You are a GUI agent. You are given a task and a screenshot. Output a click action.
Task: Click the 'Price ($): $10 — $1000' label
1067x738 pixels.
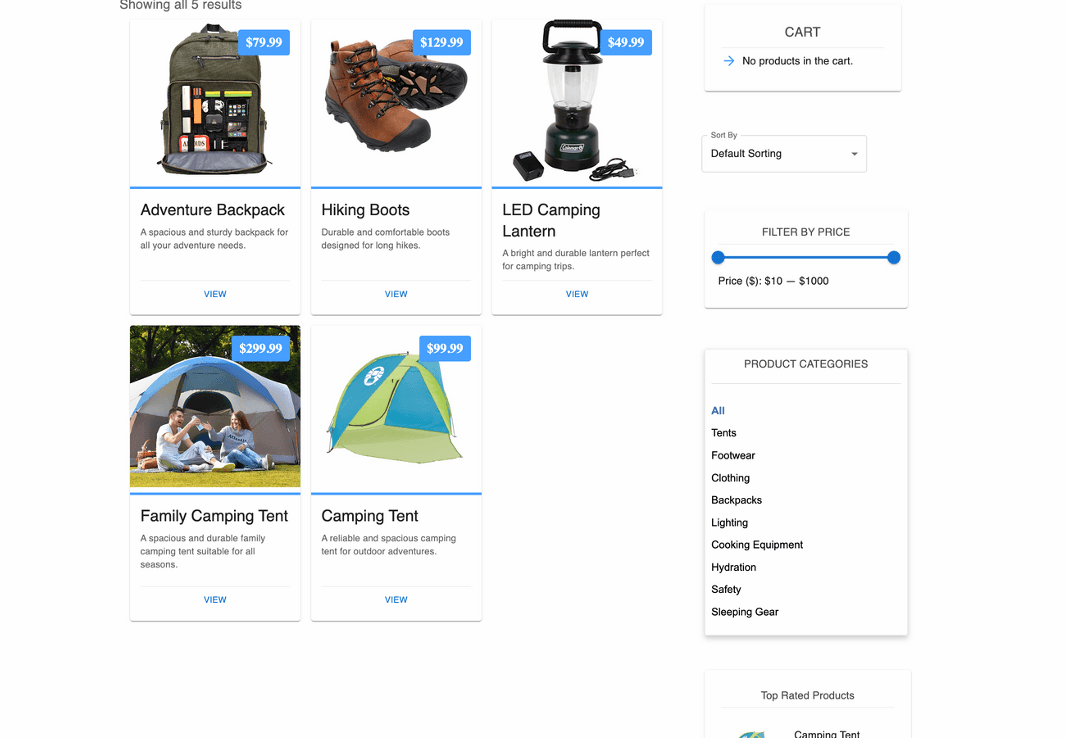pyautogui.click(x=773, y=281)
